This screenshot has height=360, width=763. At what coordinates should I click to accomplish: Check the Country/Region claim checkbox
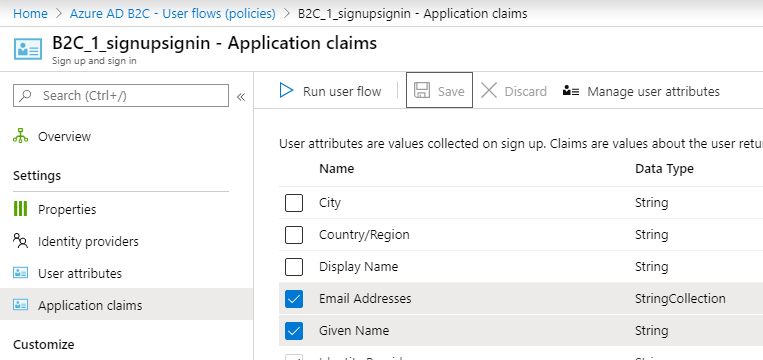tap(294, 235)
